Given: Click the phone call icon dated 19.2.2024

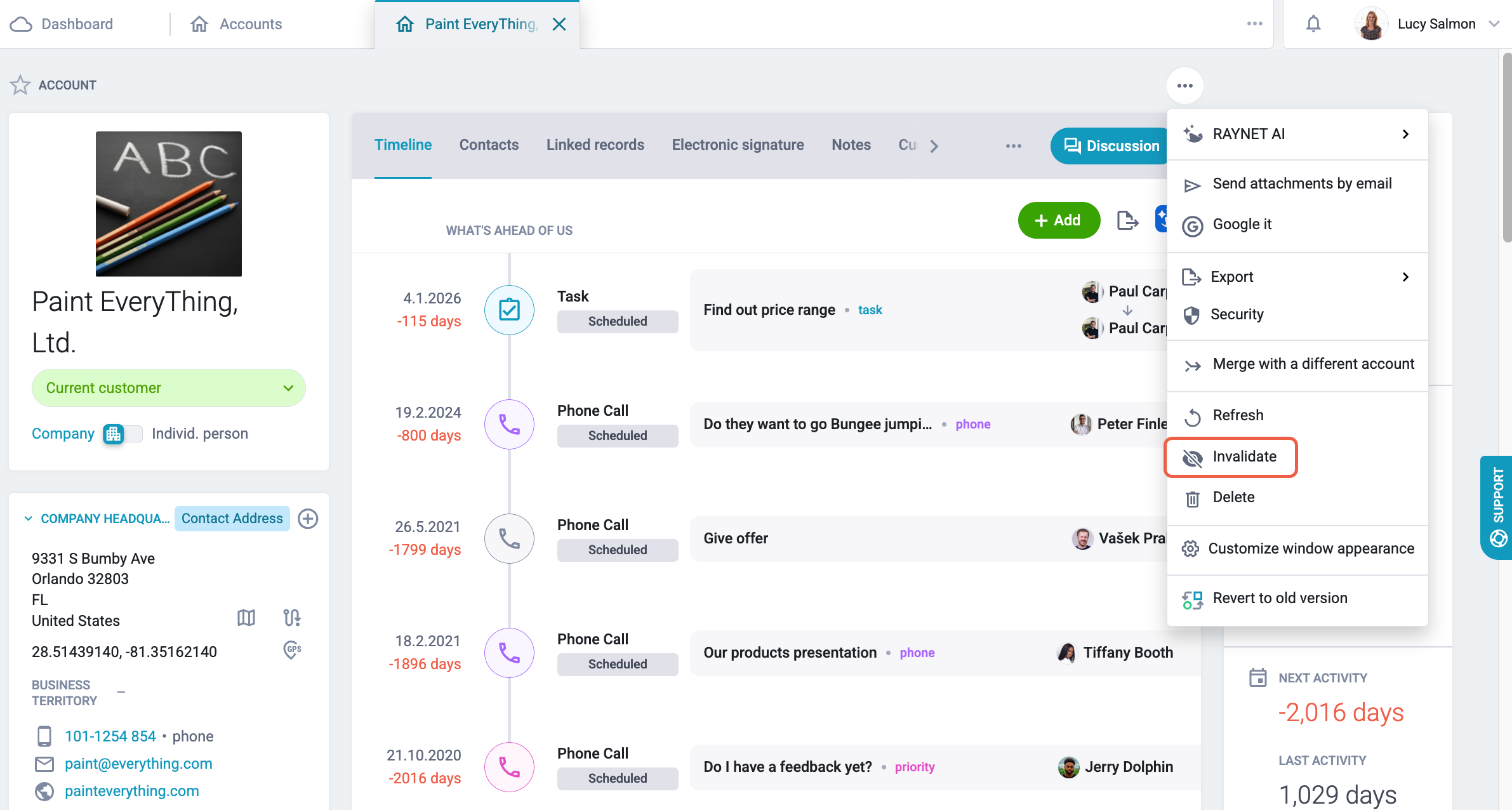Looking at the screenshot, I should coord(509,424).
